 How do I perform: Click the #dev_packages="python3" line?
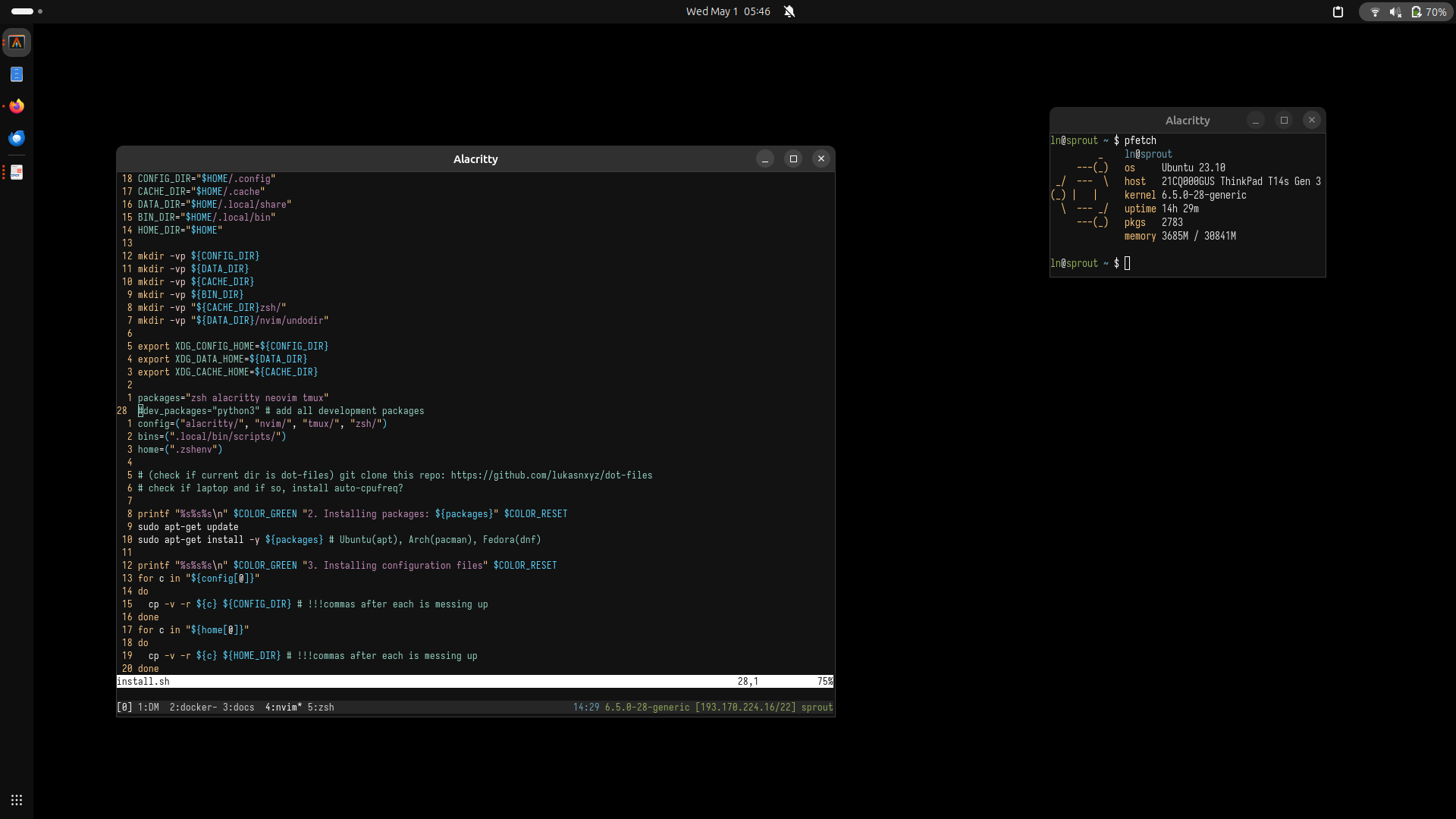coord(281,411)
